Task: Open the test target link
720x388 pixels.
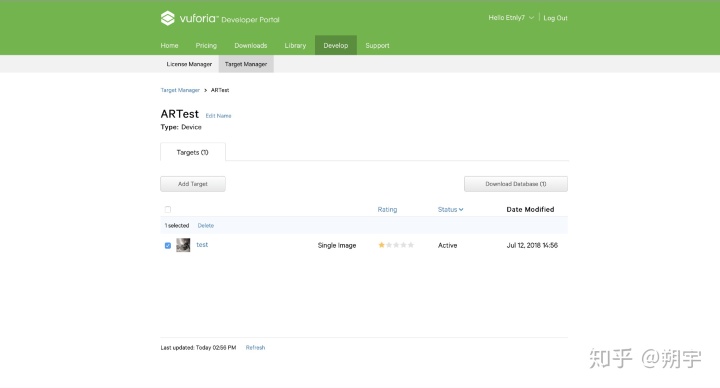Action: 202,245
